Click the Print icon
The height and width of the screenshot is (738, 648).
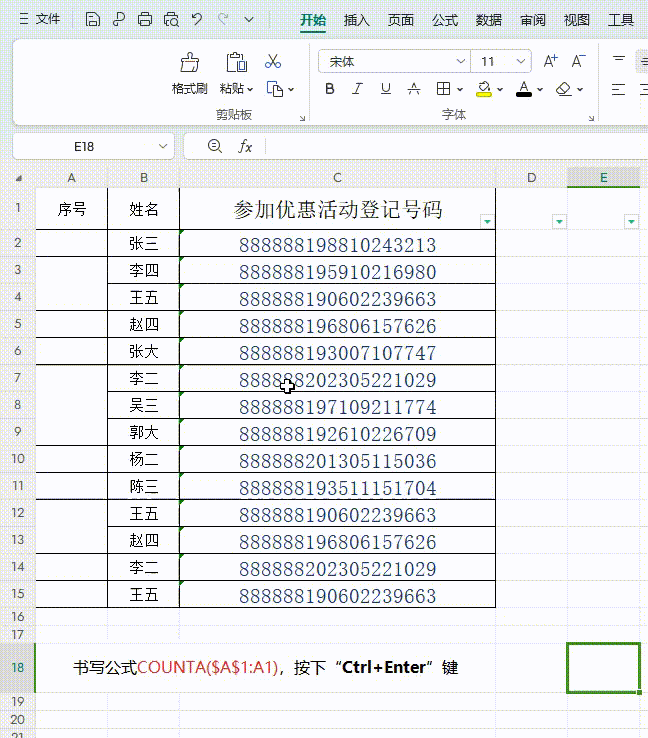pos(144,19)
